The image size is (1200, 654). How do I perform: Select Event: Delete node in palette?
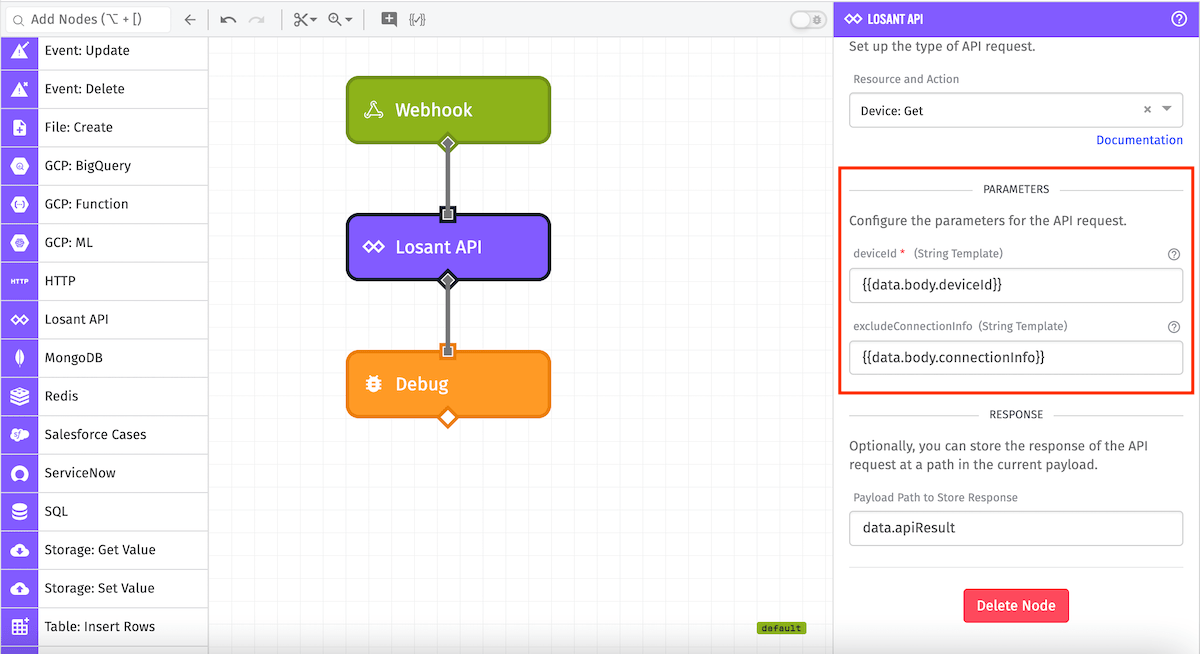(104, 89)
